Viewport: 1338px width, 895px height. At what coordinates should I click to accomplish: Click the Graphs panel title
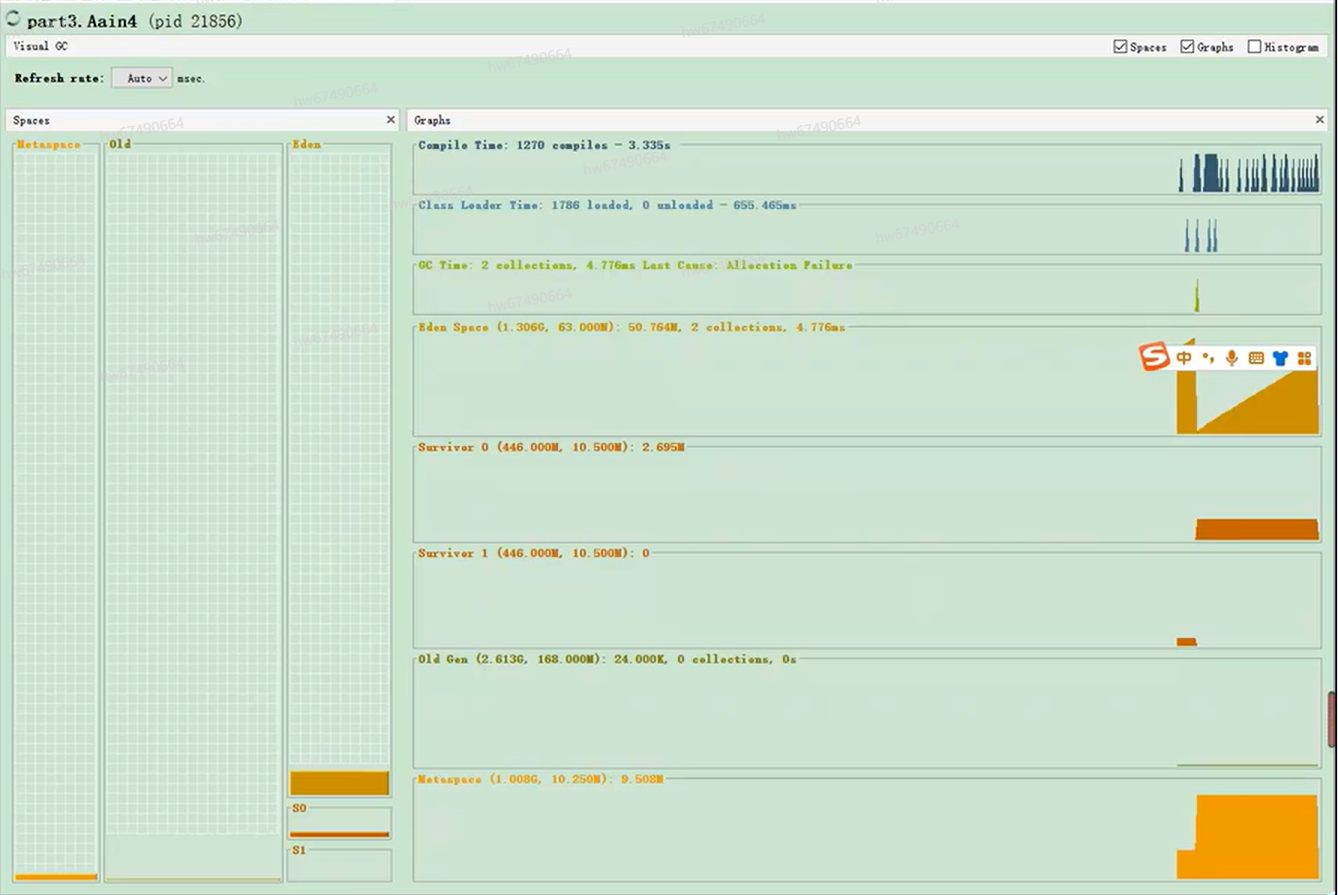(432, 121)
